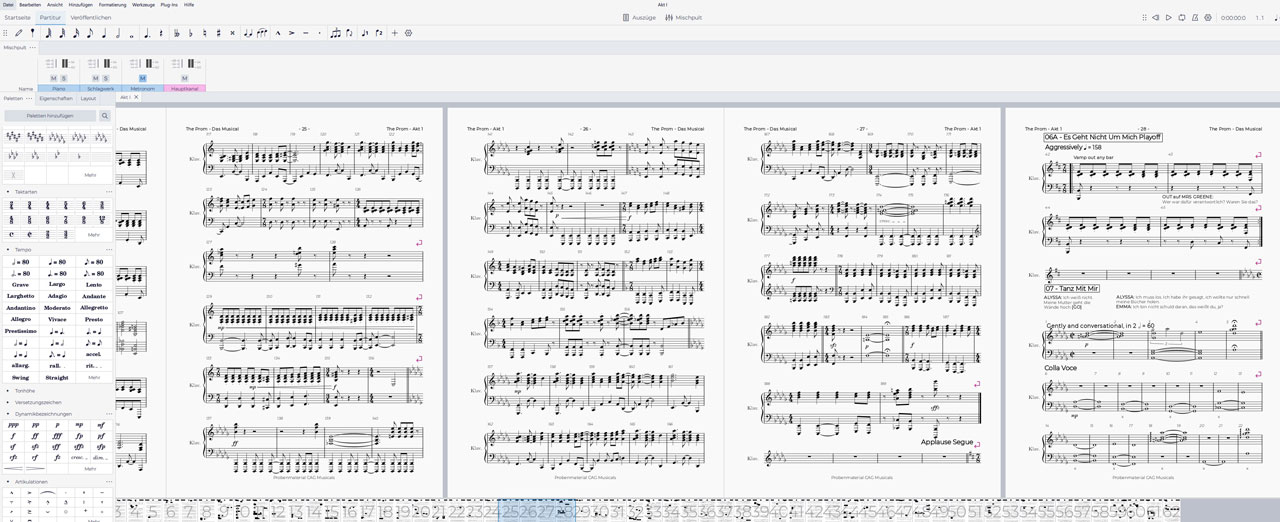The height and width of the screenshot is (522, 1280).
Task: Apply natural accidental
Action: pyautogui.click(x=204, y=33)
